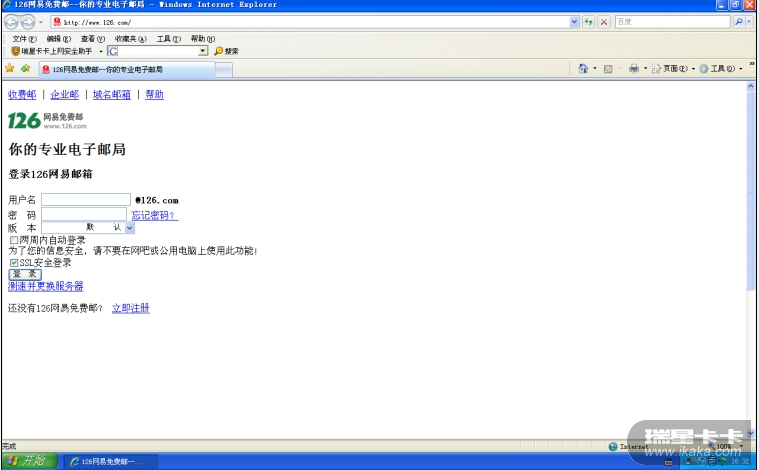Uncheck the SSL安全登录 checkbox

click(x=14, y=263)
